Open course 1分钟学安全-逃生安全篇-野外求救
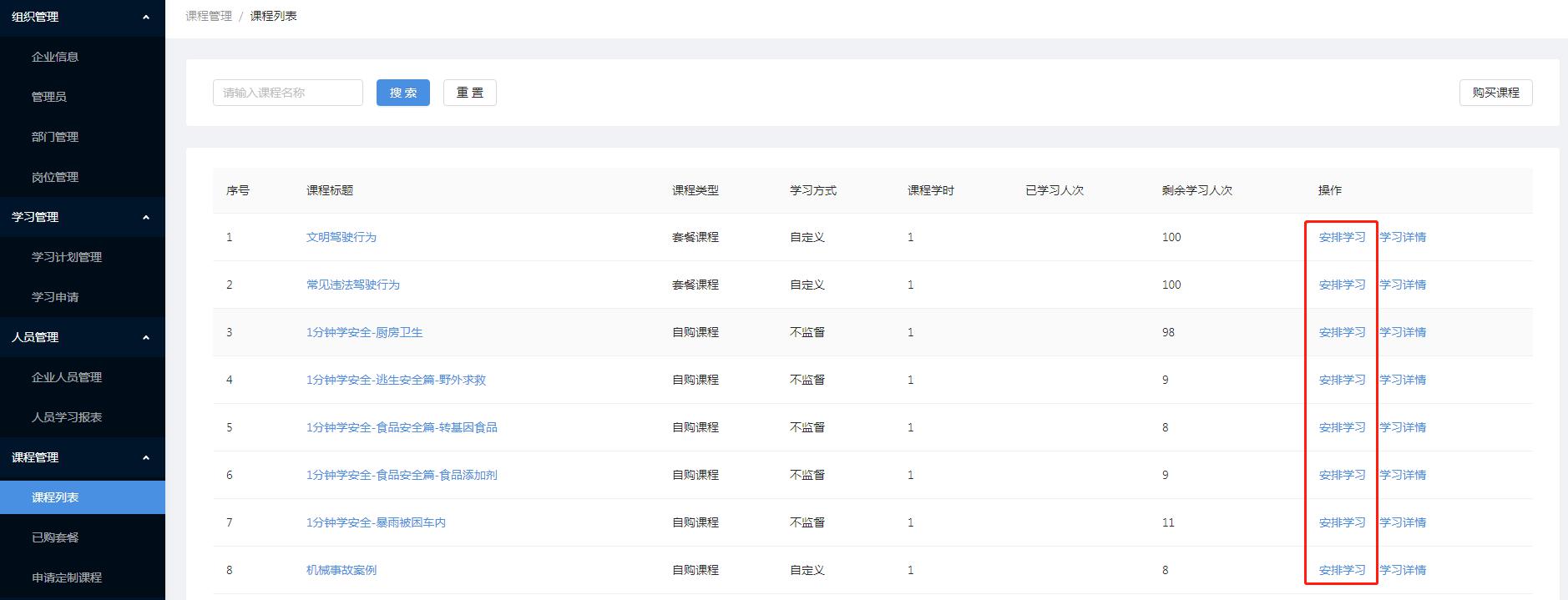 (x=396, y=380)
